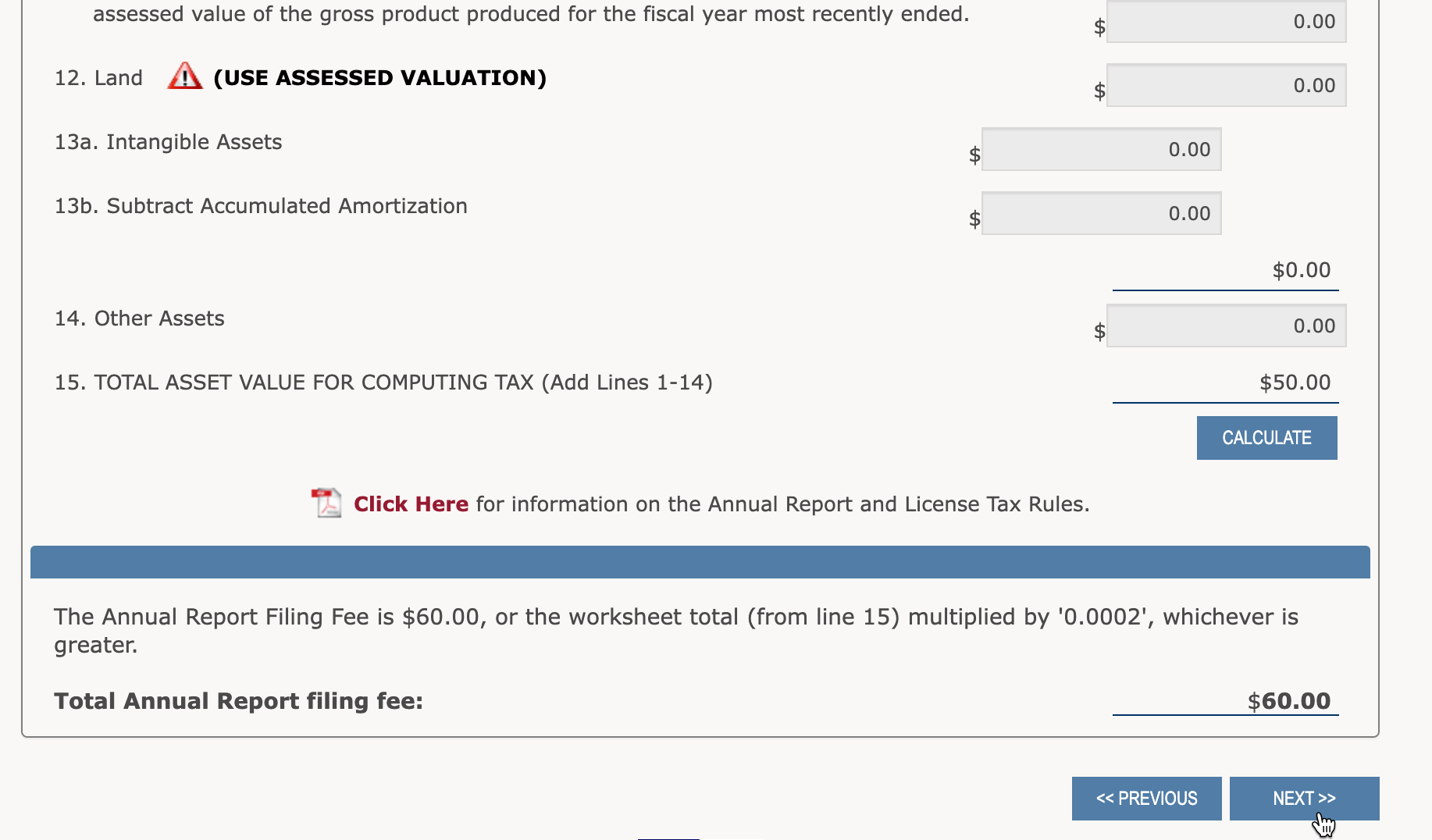The image size is (1432, 840).
Task: Click the "13a. Intangible Assets" label
Action: pos(168,142)
